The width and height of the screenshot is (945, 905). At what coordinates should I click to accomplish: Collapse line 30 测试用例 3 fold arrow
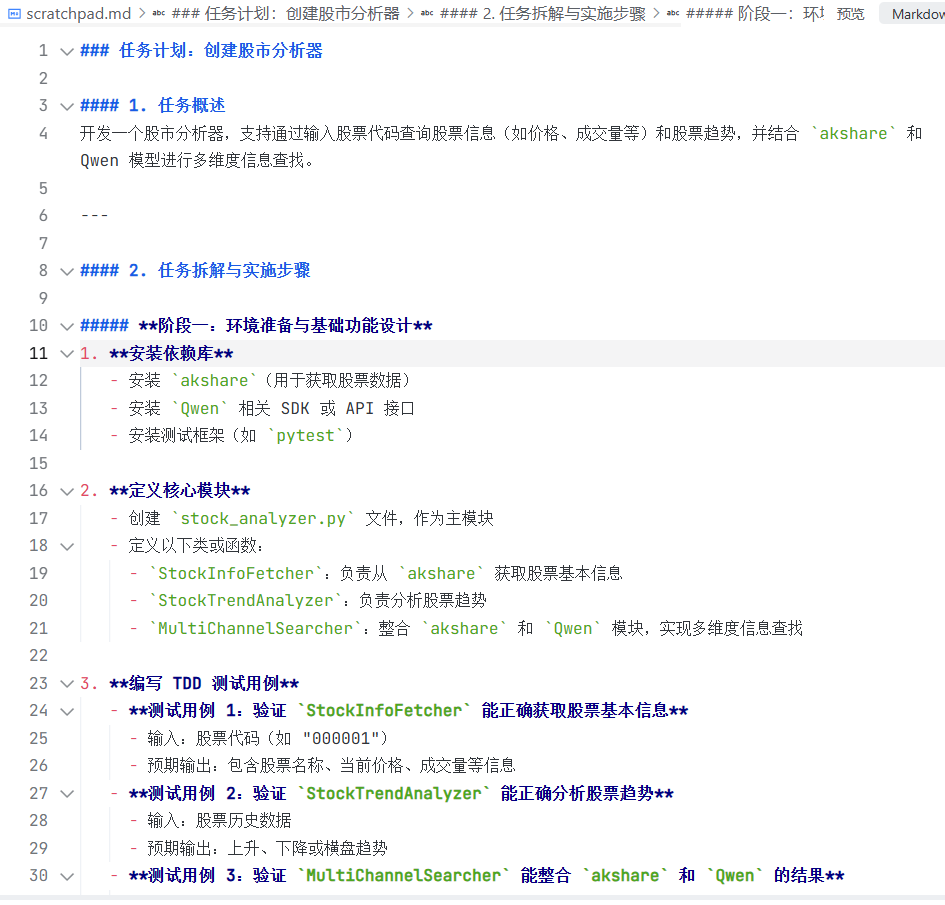tap(67, 876)
